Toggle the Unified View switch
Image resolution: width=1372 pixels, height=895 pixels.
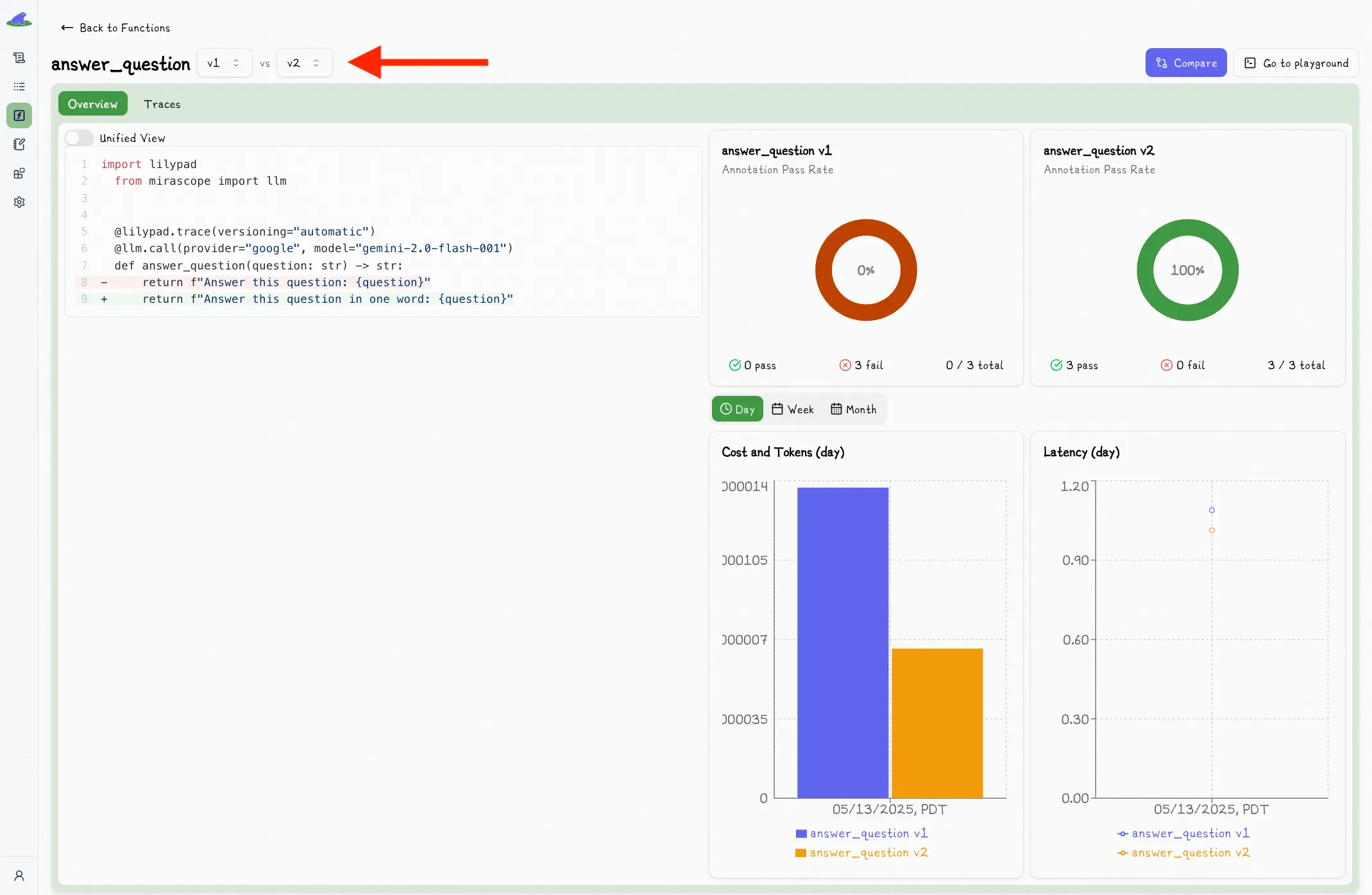[80, 138]
